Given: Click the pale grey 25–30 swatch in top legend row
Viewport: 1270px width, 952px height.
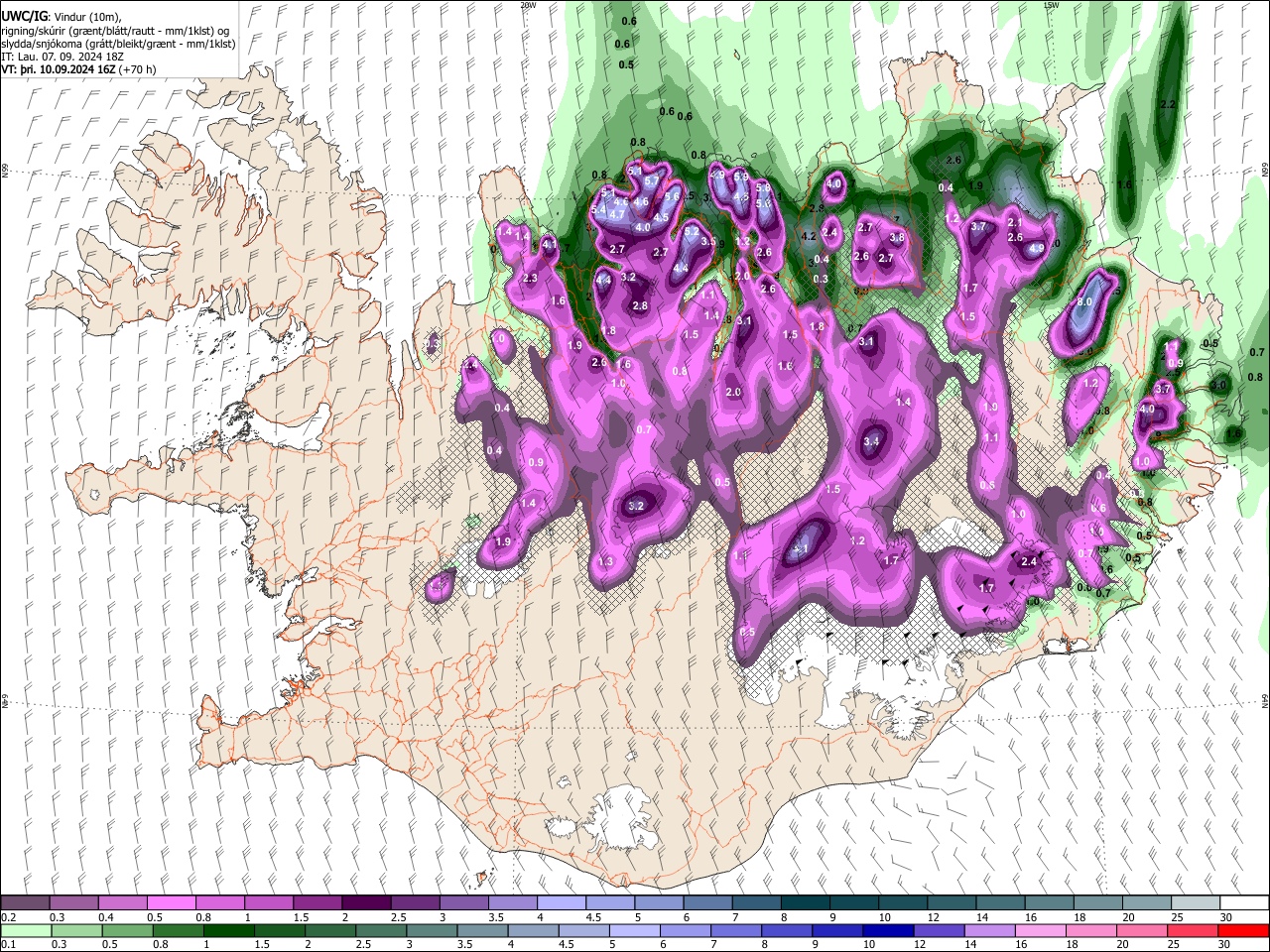Looking at the screenshot, I should pos(1197,903).
